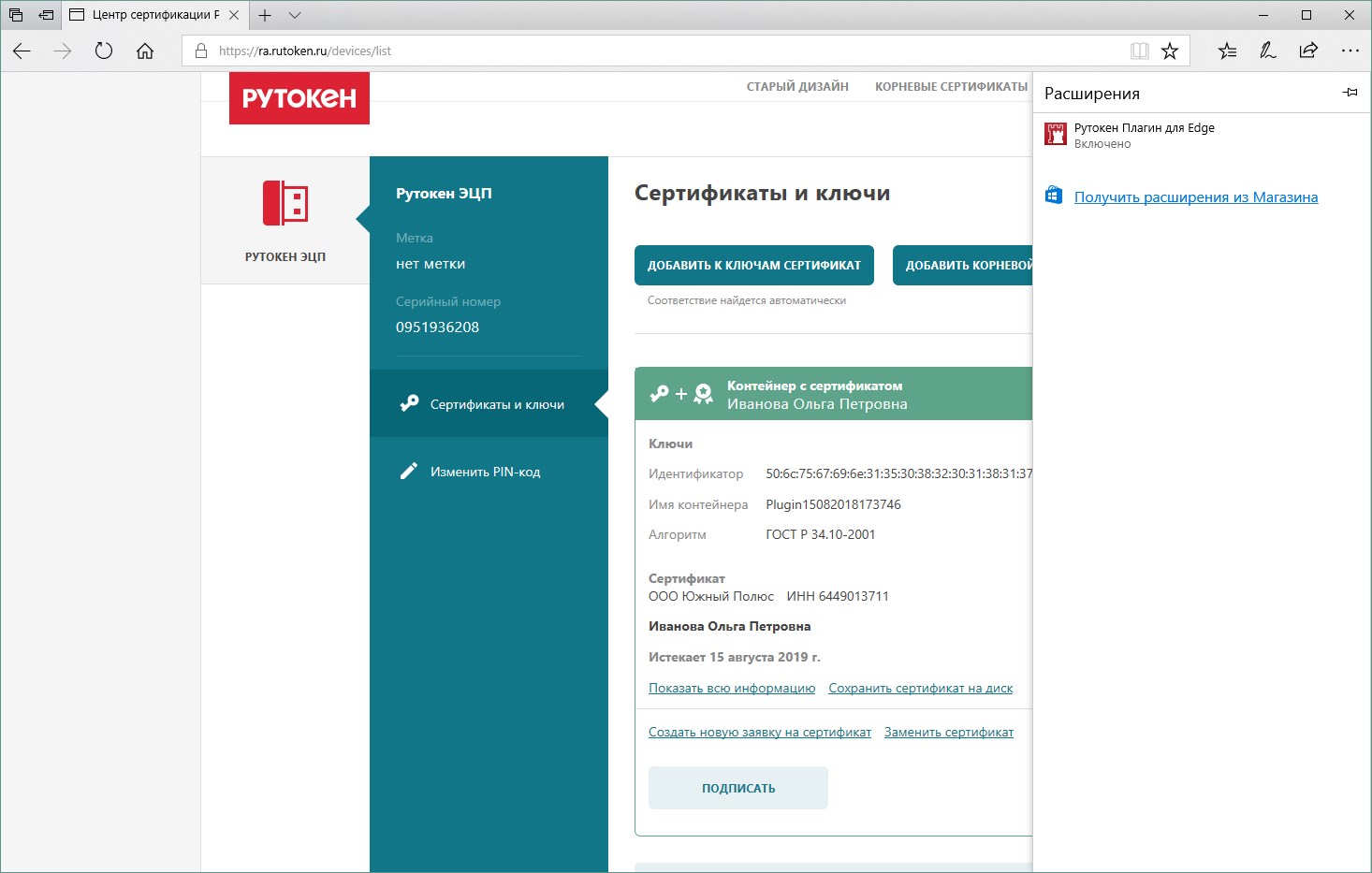Select Сертификаты и ключи sidebar item
Image resolution: width=1372 pixels, height=873 pixels.
tap(489, 404)
